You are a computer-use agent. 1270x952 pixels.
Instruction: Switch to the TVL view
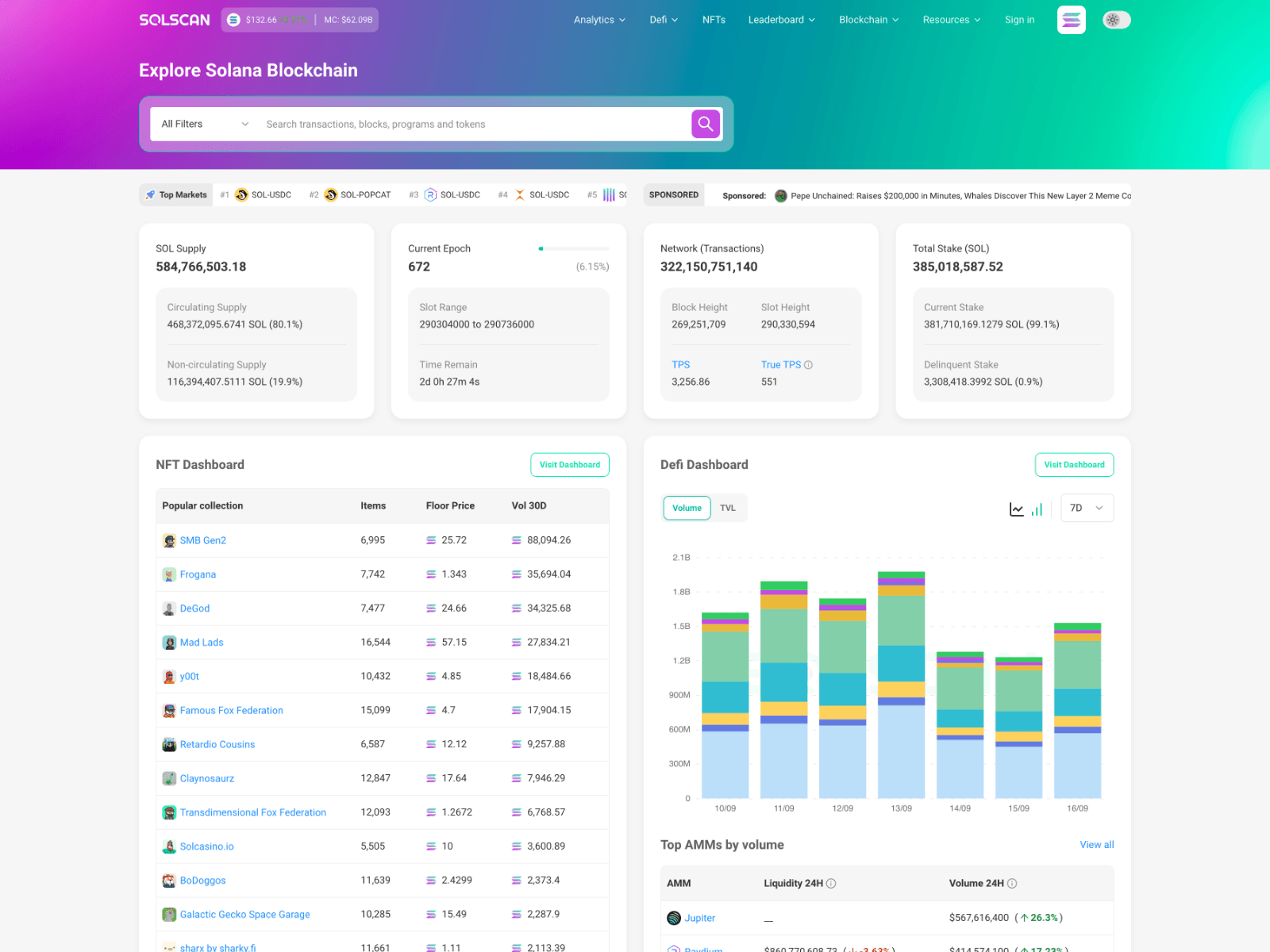(x=728, y=508)
